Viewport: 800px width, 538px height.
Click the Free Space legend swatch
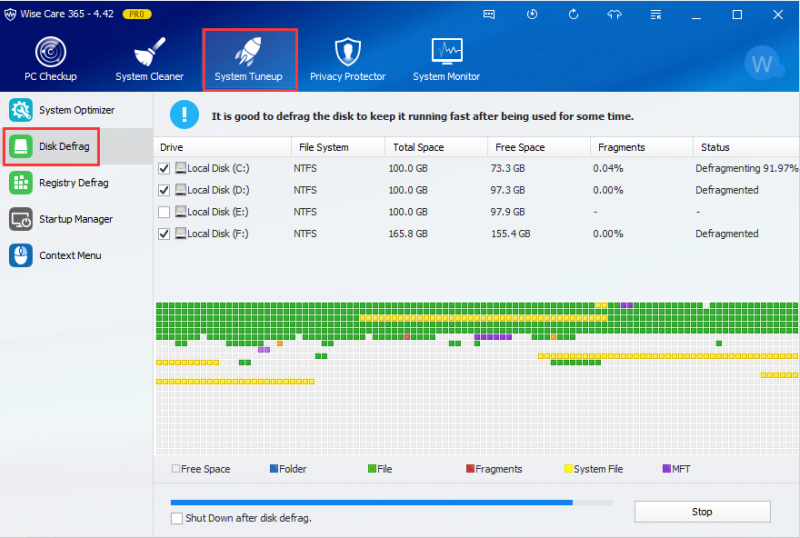point(176,469)
